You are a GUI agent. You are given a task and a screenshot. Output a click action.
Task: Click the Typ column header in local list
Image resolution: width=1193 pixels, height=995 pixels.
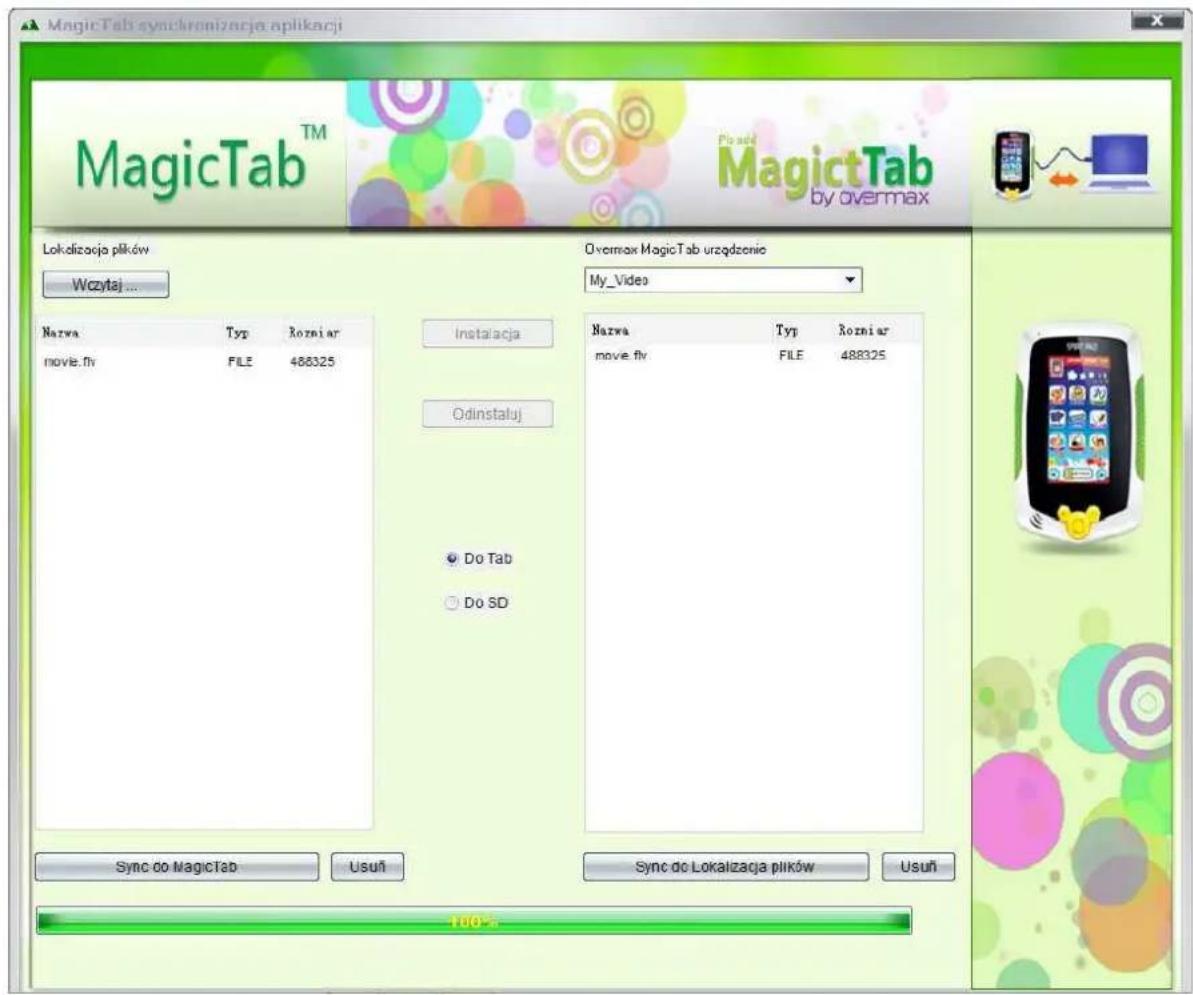[237, 332]
